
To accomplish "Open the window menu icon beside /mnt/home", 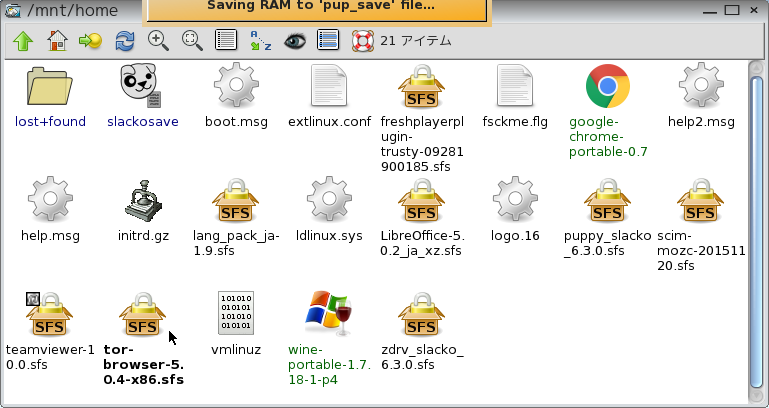I will [x=12, y=10].
